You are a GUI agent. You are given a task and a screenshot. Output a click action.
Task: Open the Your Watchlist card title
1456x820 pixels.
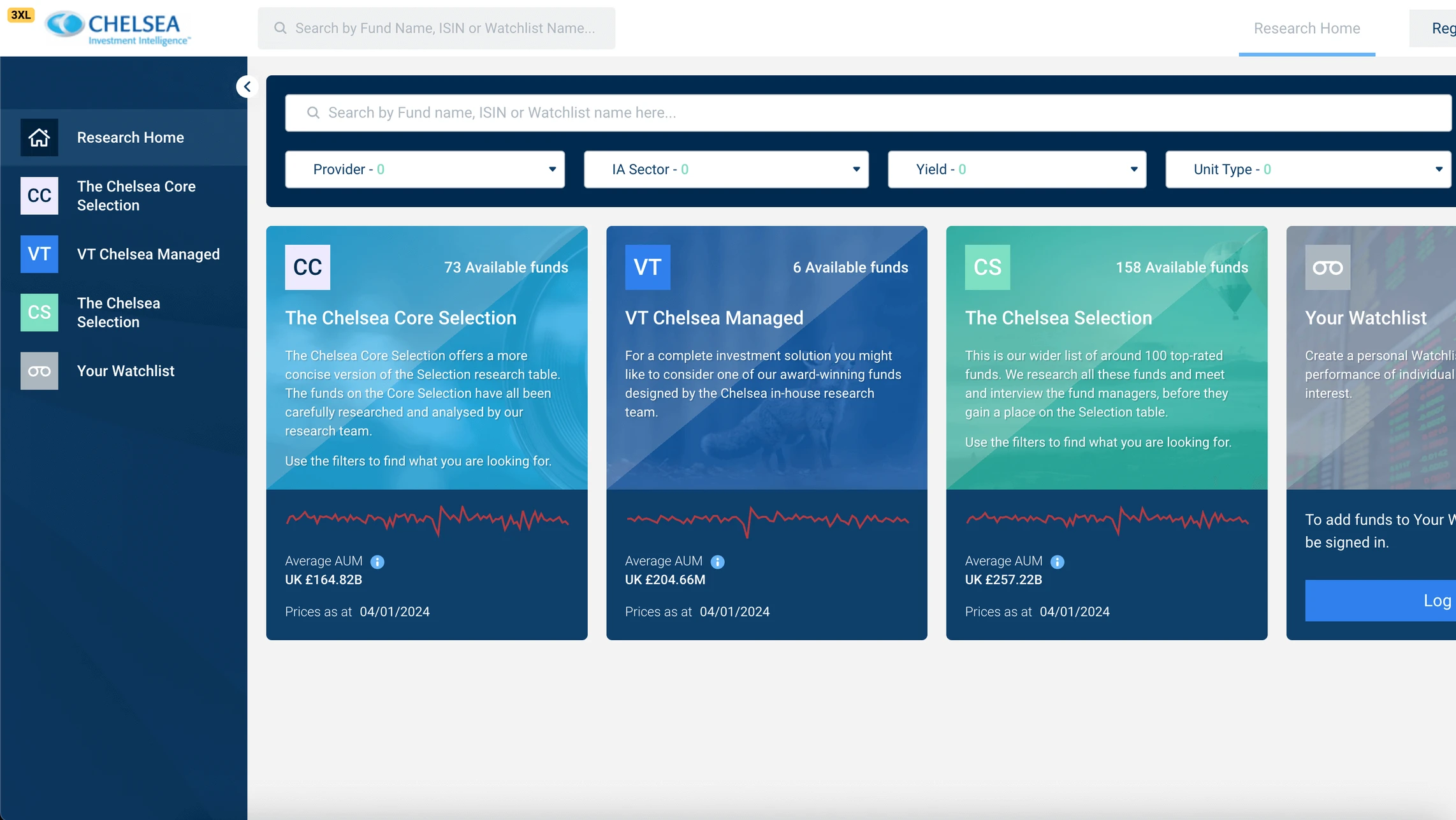click(1365, 318)
